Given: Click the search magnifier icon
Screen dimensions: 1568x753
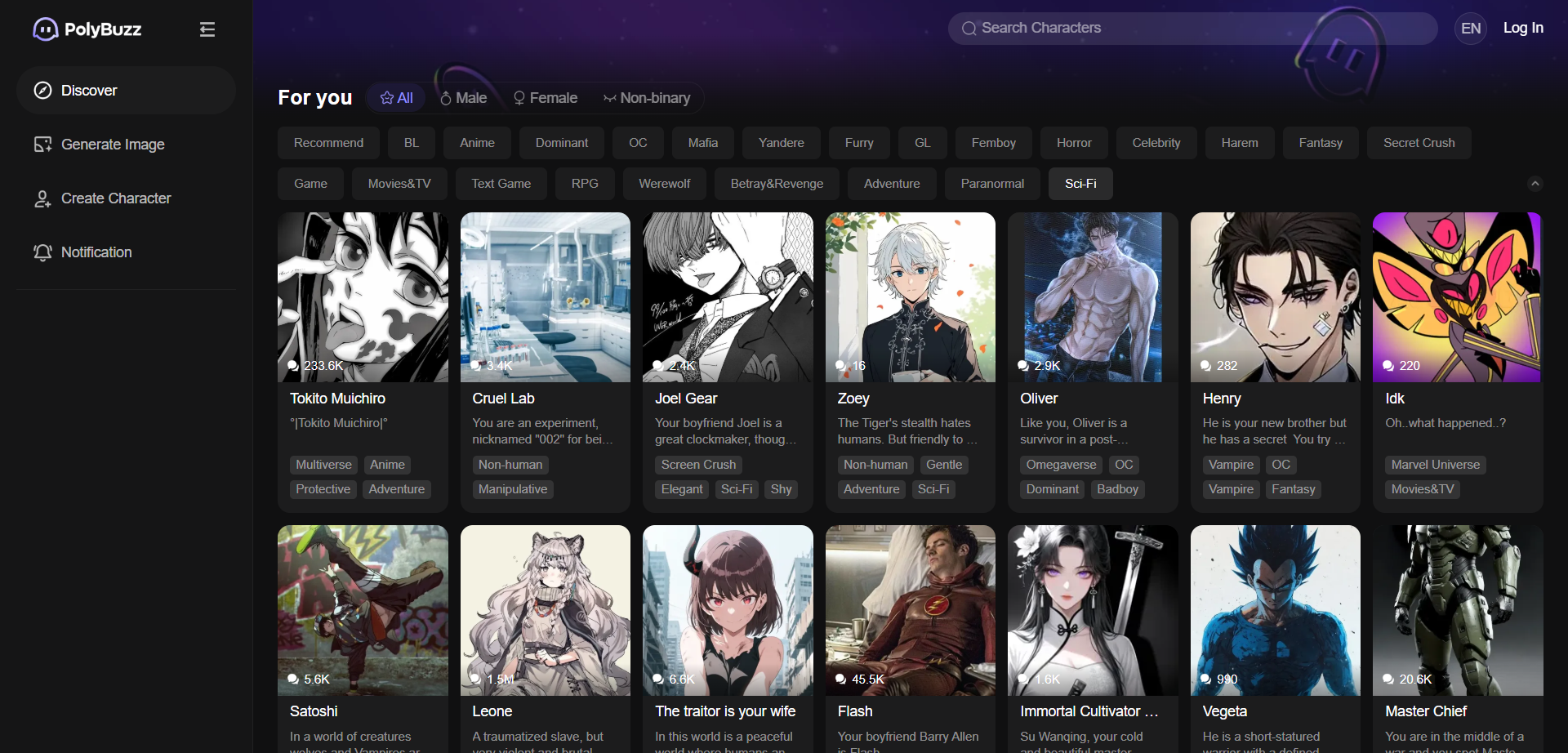Looking at the screenshot, I should point(969,29).
